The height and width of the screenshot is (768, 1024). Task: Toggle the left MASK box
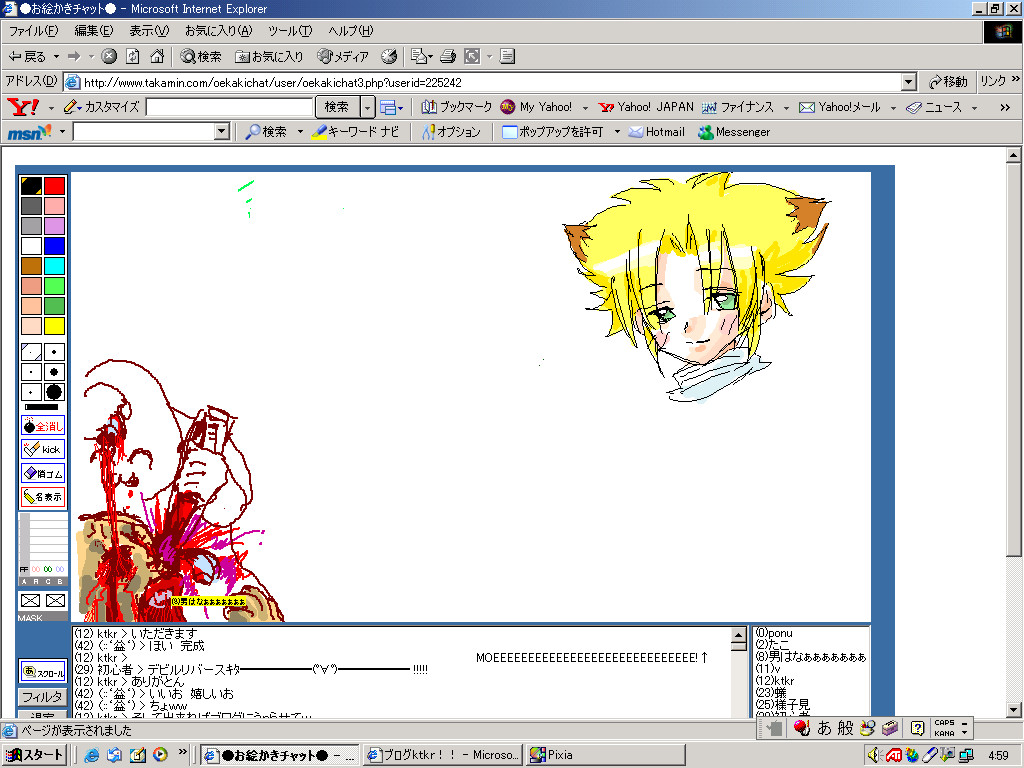click(31, 601)
